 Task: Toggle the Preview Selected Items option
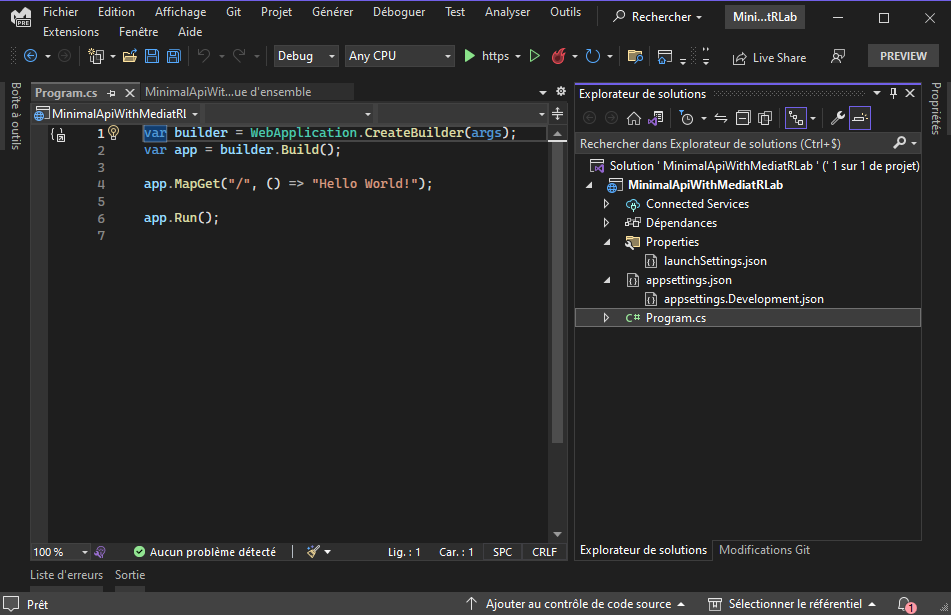click(x=861, y=118)
